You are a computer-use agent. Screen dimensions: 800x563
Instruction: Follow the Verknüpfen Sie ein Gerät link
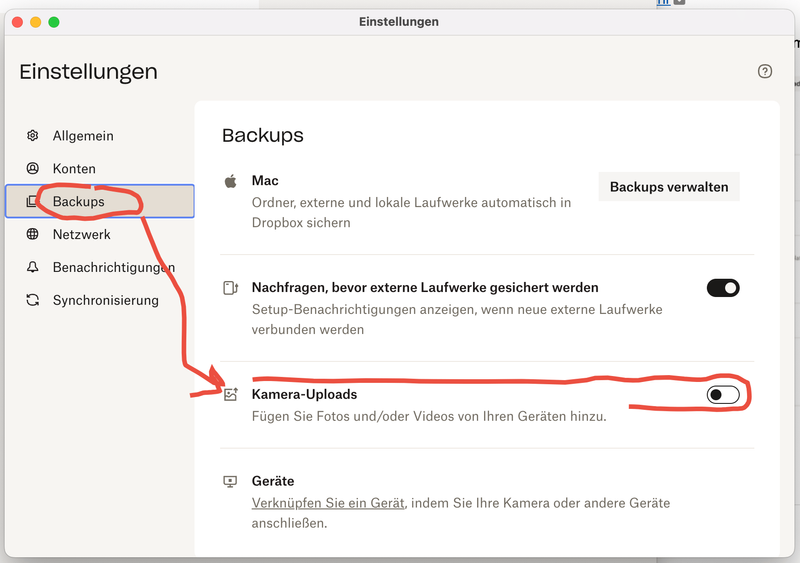click(328, 503)
